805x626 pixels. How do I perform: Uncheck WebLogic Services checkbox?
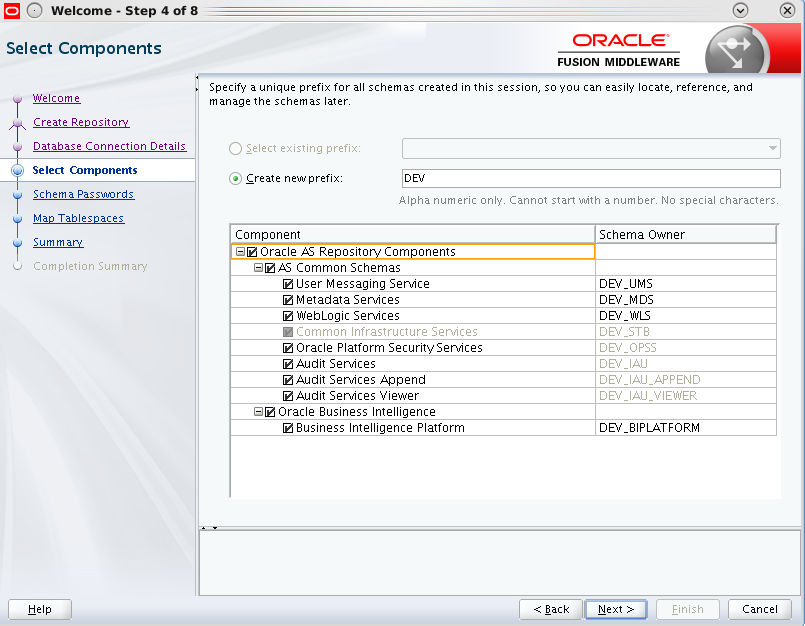click(288, 316)
